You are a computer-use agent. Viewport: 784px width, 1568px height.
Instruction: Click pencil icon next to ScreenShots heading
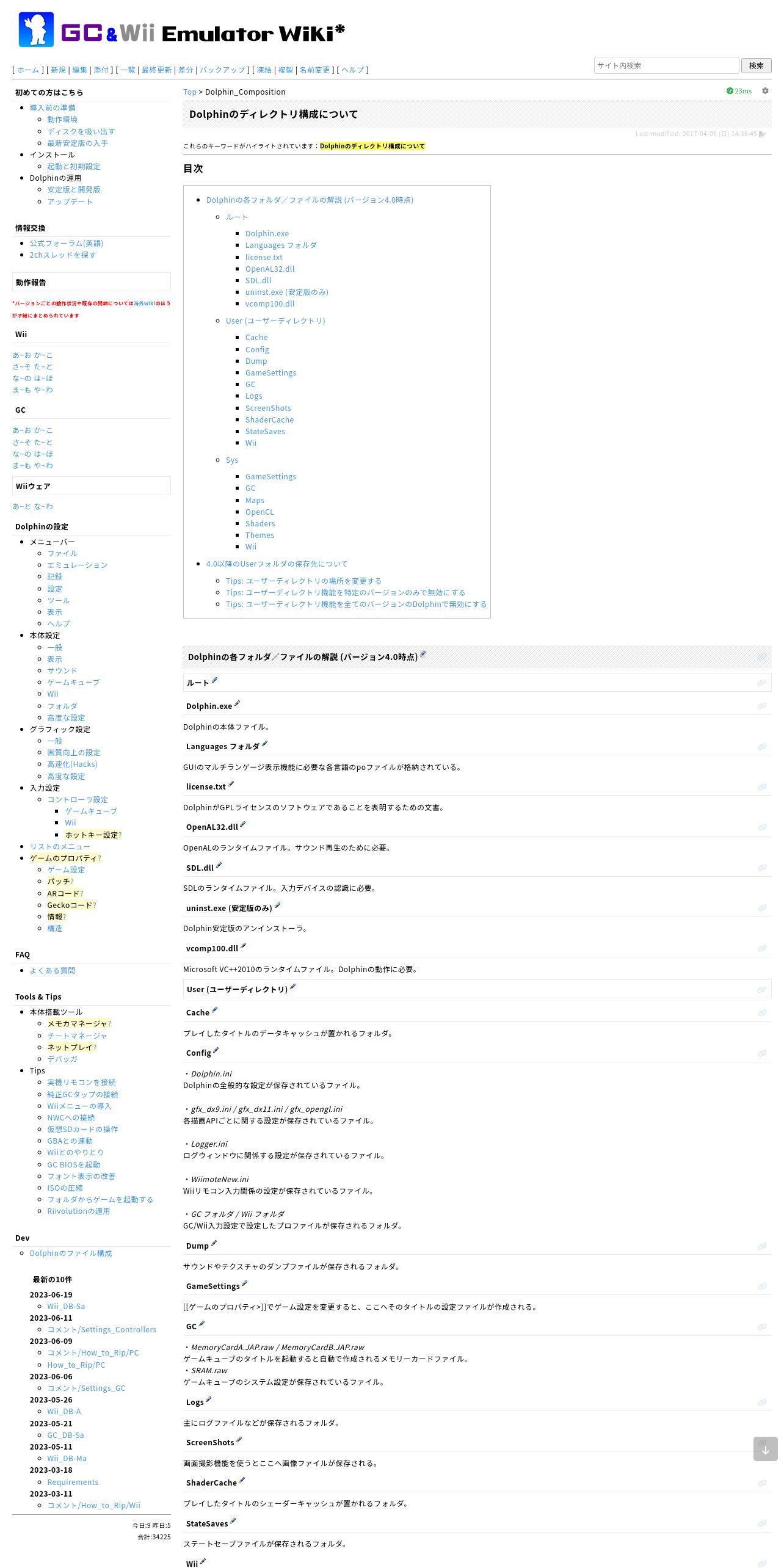coord(239,1440)
